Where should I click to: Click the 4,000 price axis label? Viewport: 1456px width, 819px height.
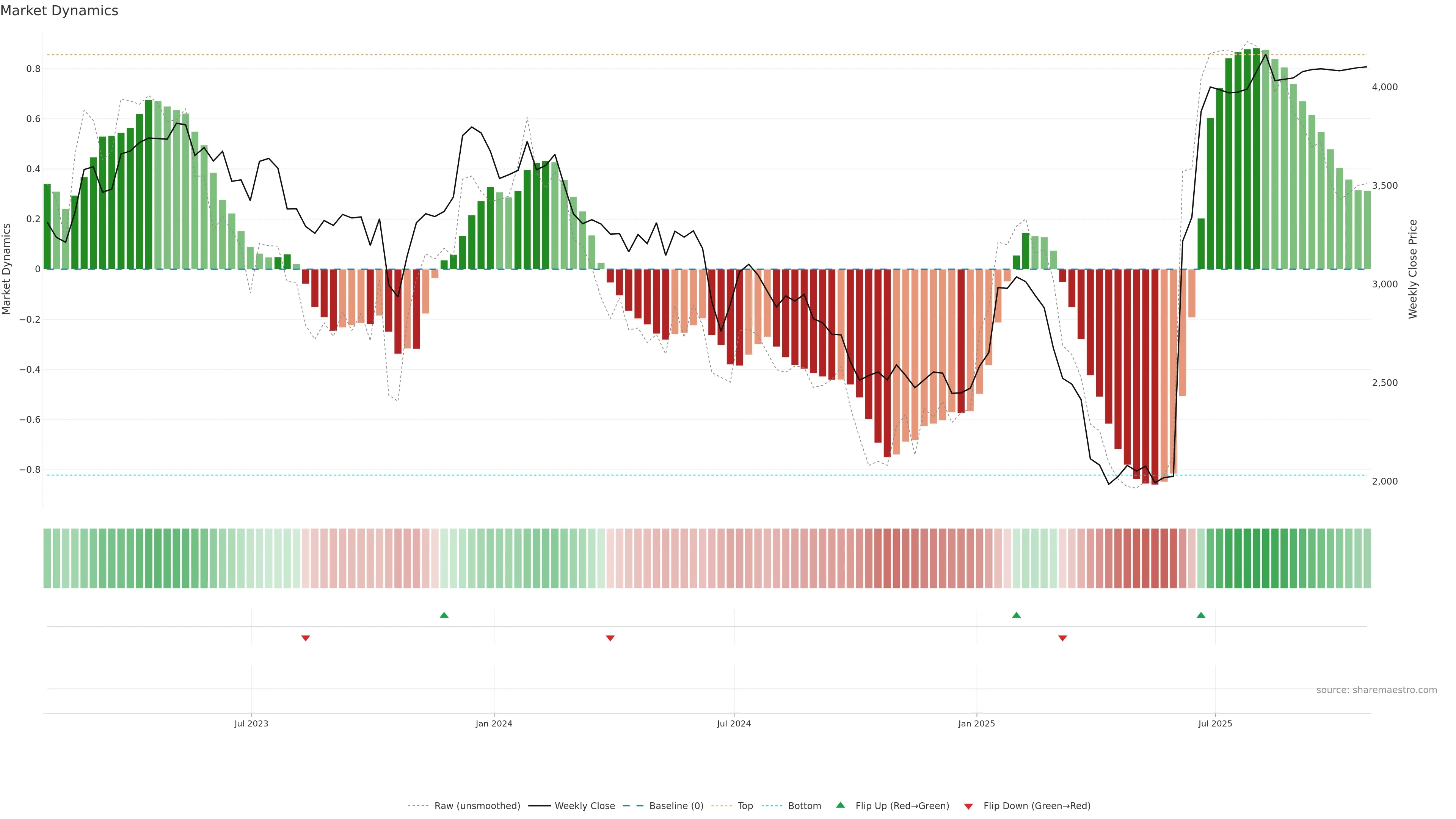point(1384,87)
